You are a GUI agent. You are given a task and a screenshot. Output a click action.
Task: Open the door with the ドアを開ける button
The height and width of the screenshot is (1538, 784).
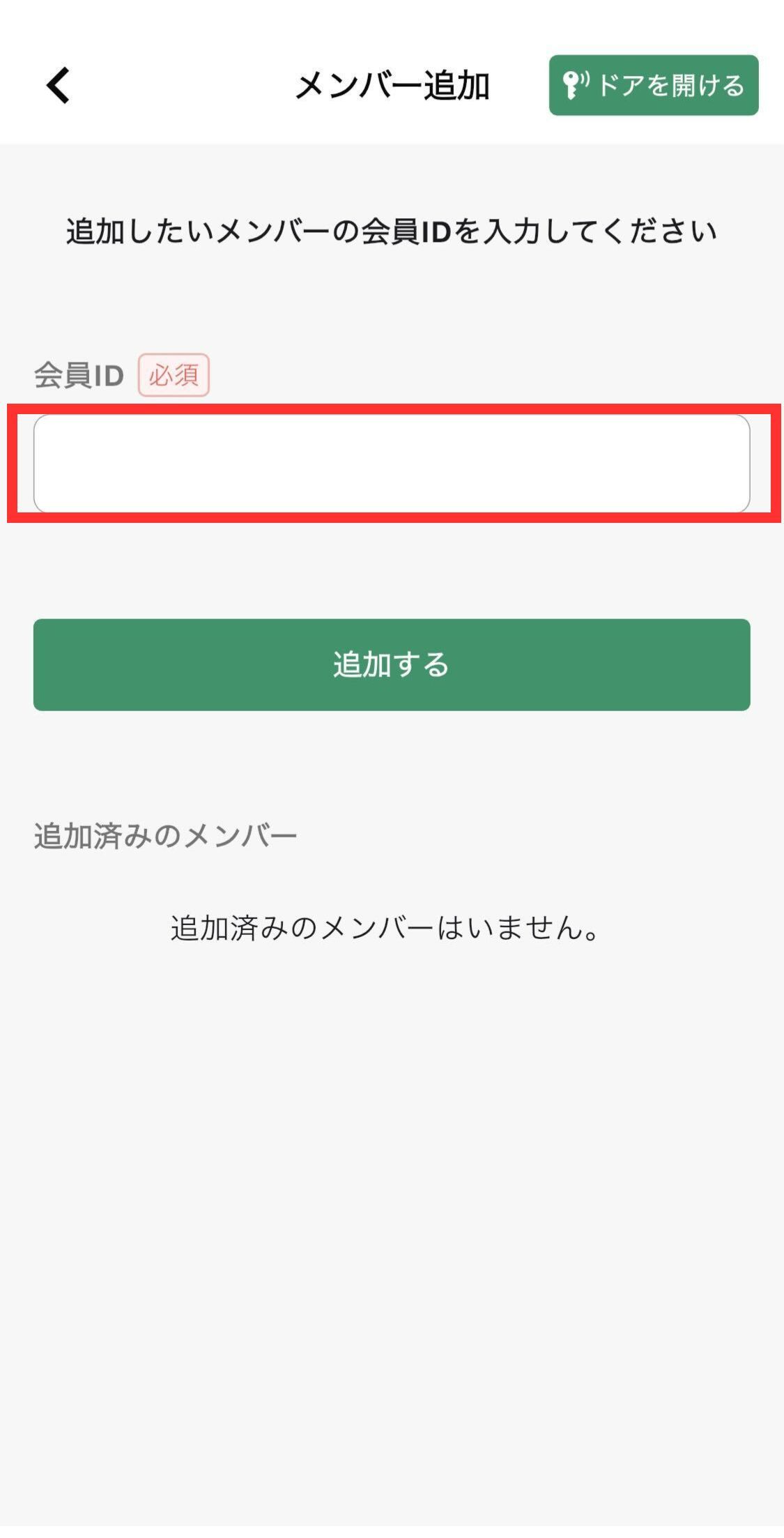[654, 85]
